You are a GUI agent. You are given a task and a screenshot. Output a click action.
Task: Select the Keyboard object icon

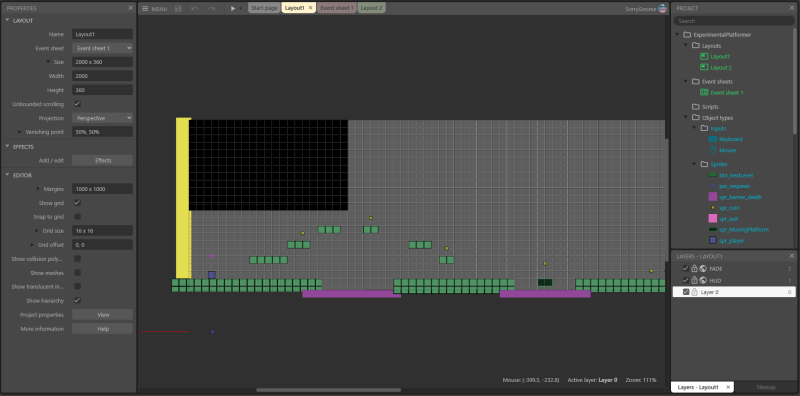pos(713,139)
